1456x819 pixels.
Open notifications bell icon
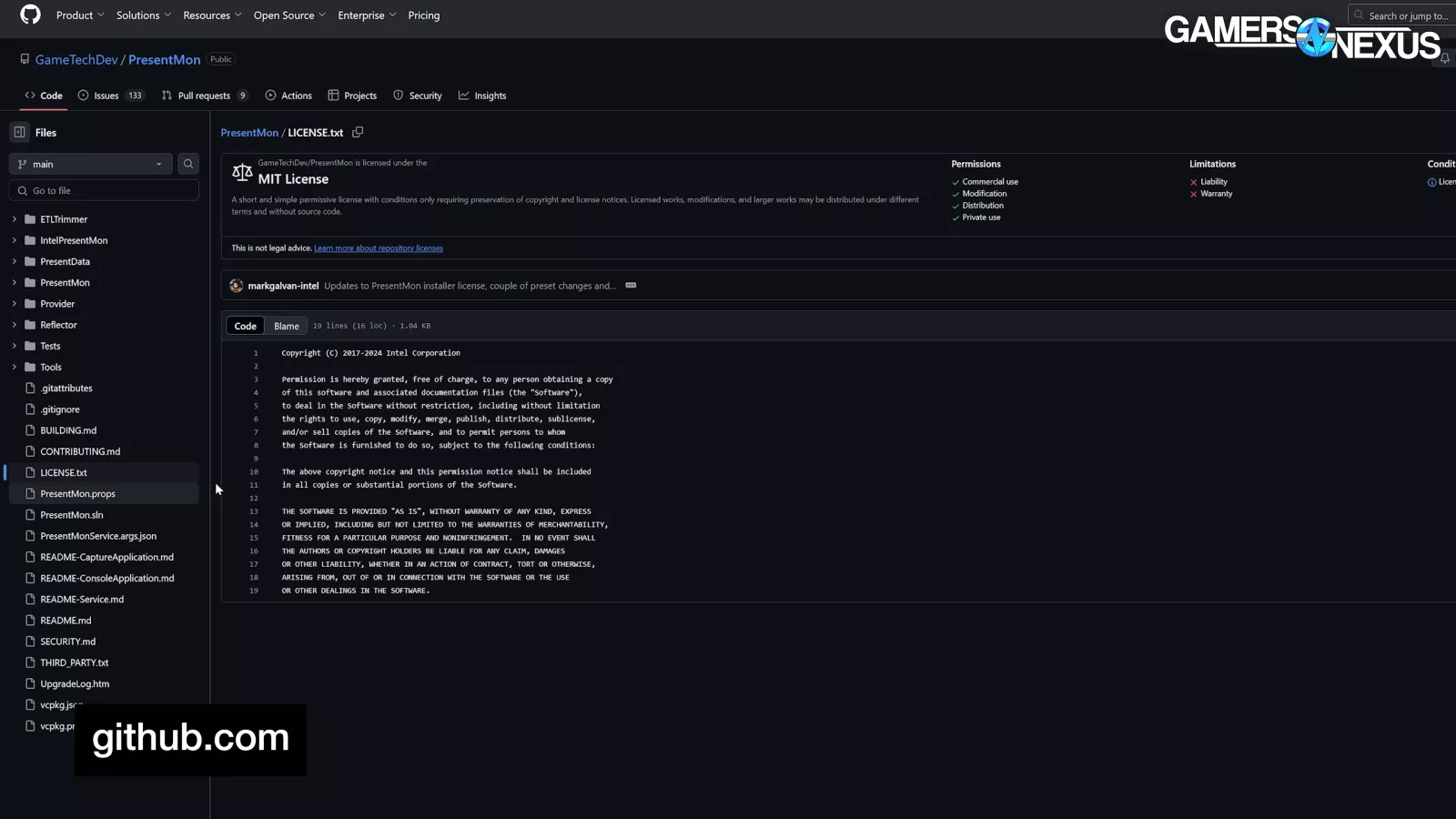point(1444,59)
